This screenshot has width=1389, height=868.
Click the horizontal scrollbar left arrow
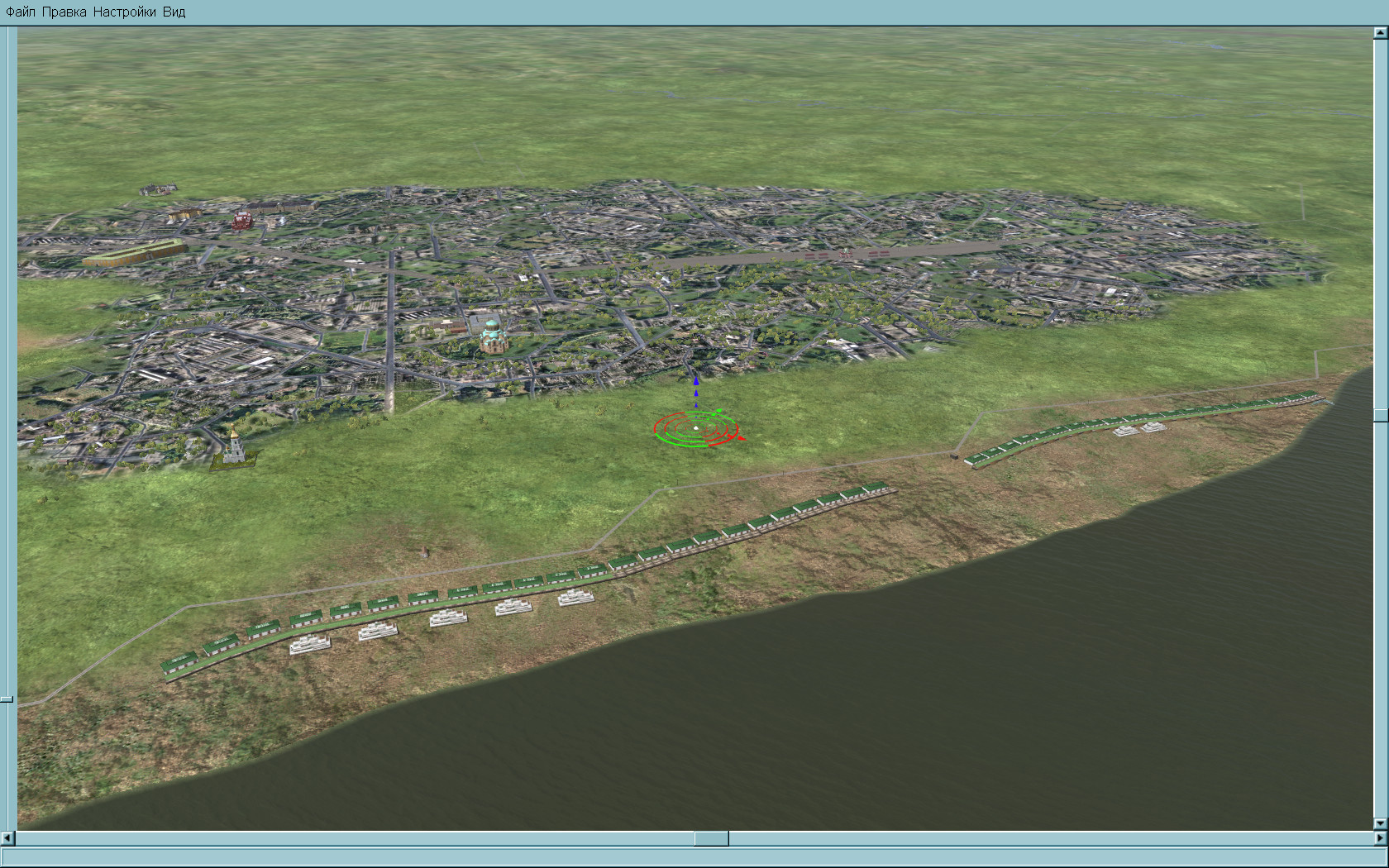coord(8,838)
